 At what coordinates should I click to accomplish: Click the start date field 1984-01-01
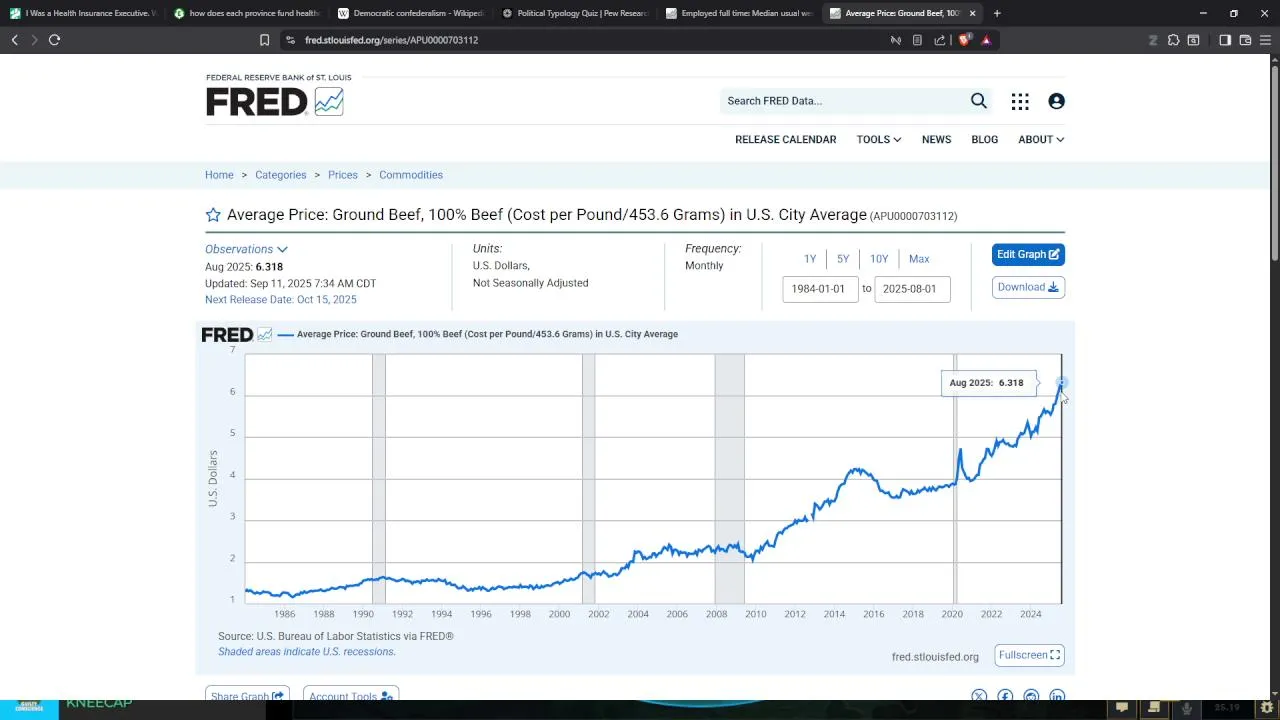click(820, 289)
